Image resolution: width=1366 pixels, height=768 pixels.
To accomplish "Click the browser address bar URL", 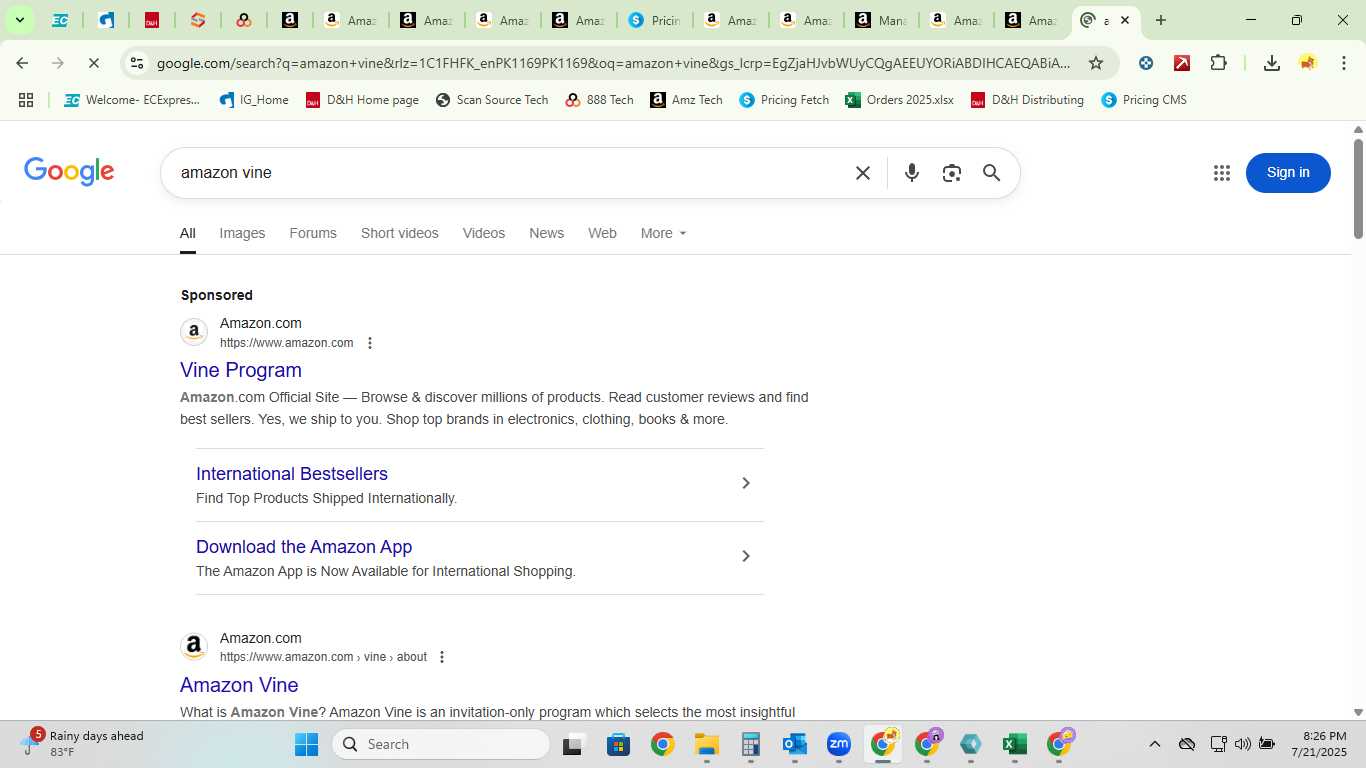I will tap(613, 63).
